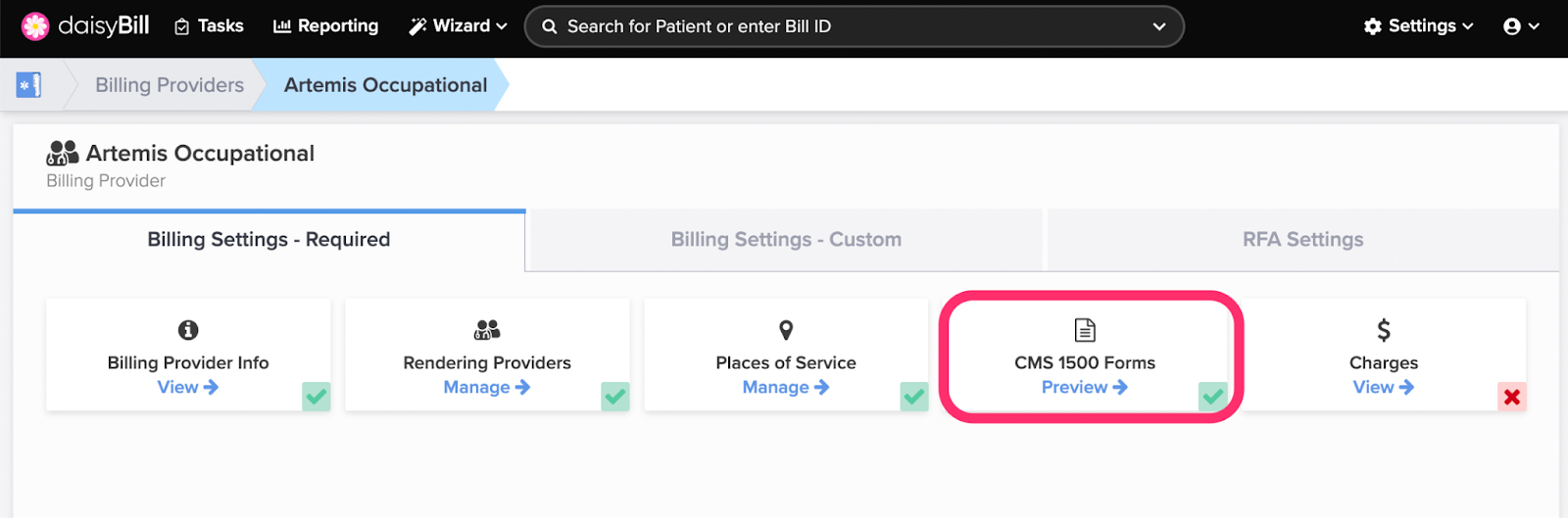
Task: Click the Search for Patient or Bill ID field
Action: click(855, 26)
